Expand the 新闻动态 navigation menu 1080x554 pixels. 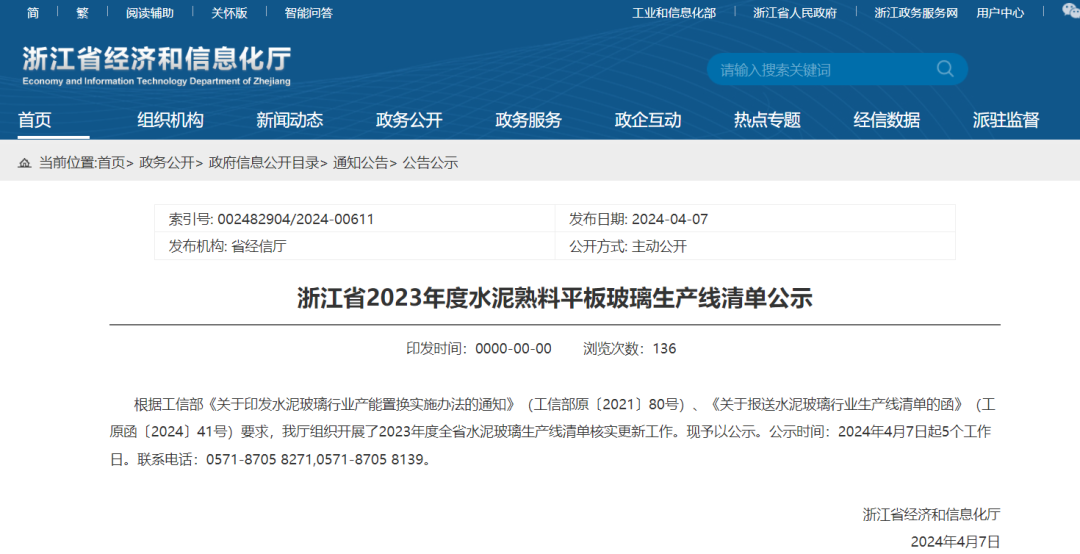[290, 120]
